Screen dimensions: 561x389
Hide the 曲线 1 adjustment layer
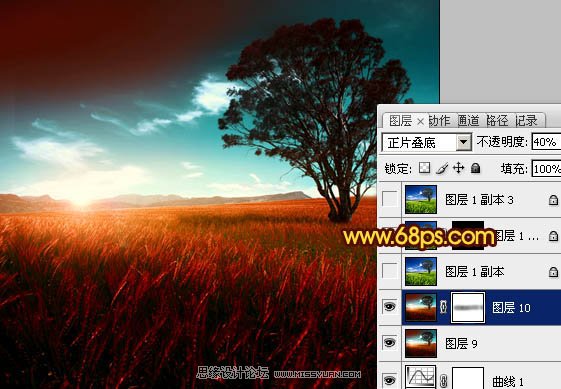click(x=390, y=380)
